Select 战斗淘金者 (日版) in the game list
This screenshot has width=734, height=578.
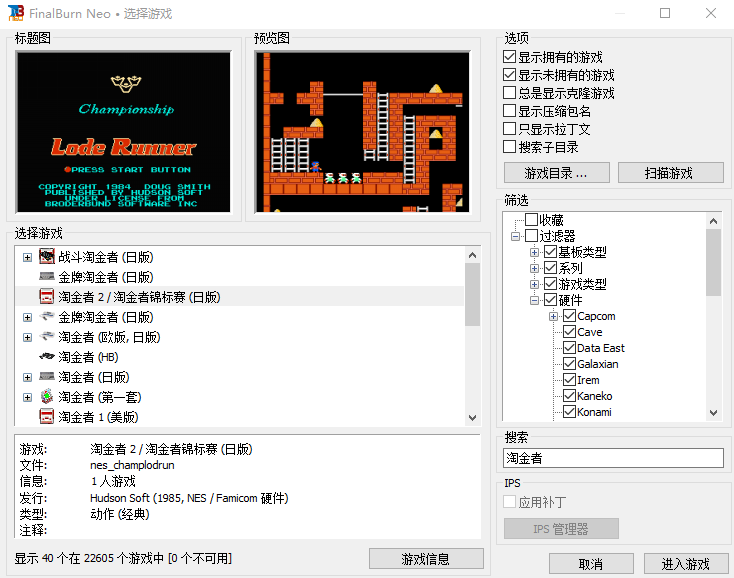pyautogui.click(x=106, y=257)
